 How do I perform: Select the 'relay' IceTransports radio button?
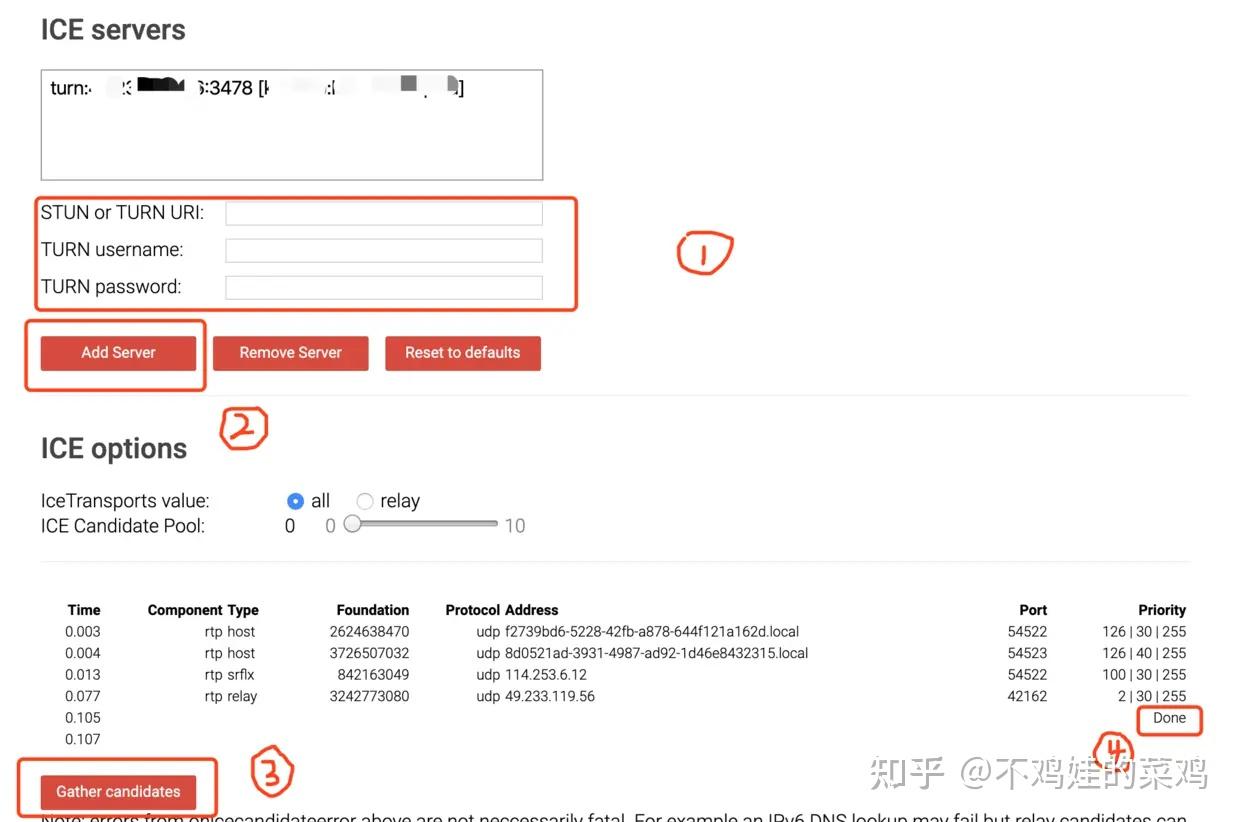click(364, 500)
